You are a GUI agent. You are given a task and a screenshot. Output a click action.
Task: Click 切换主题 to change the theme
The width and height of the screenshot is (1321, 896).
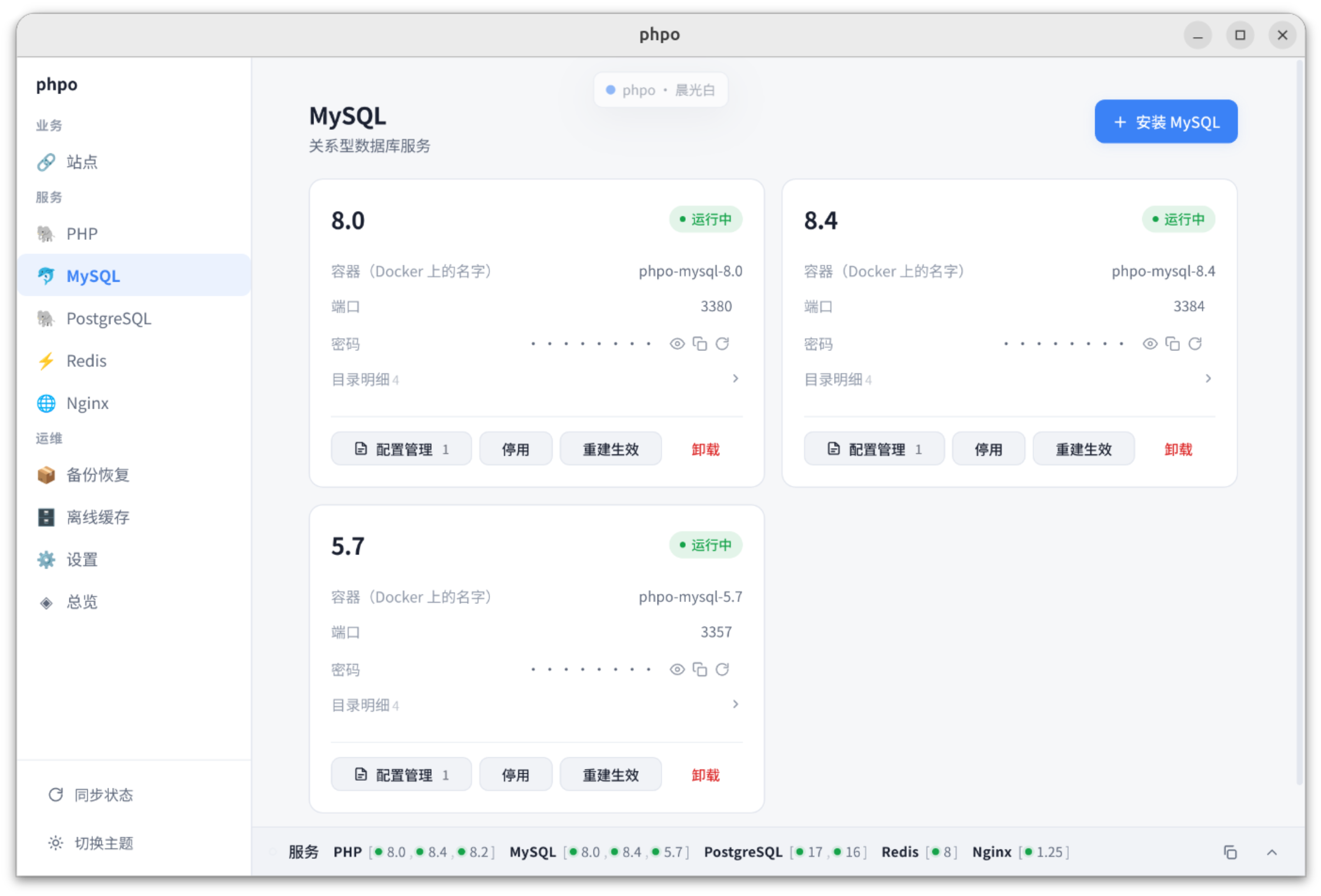[x=91, y=843]
